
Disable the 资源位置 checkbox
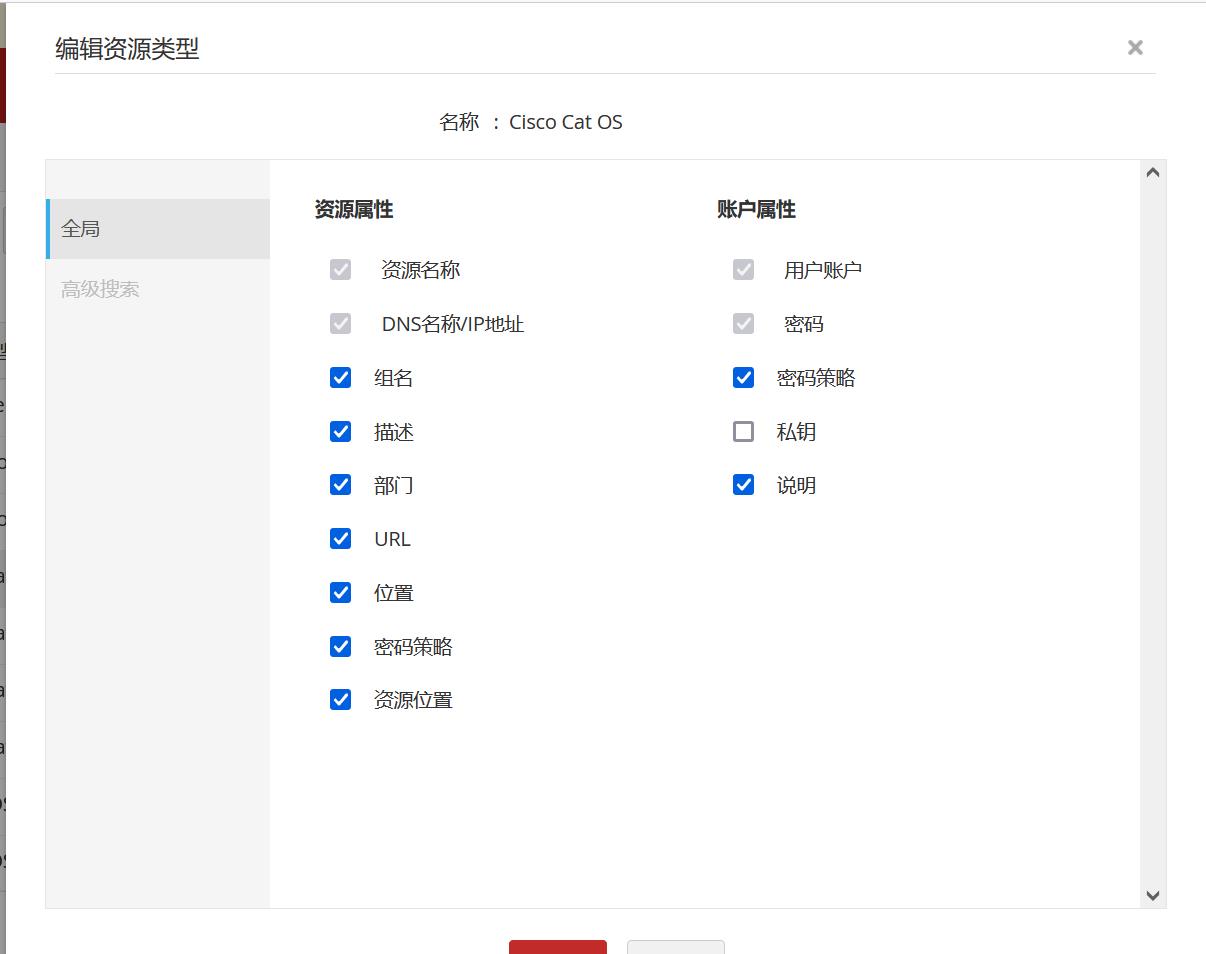340,700
